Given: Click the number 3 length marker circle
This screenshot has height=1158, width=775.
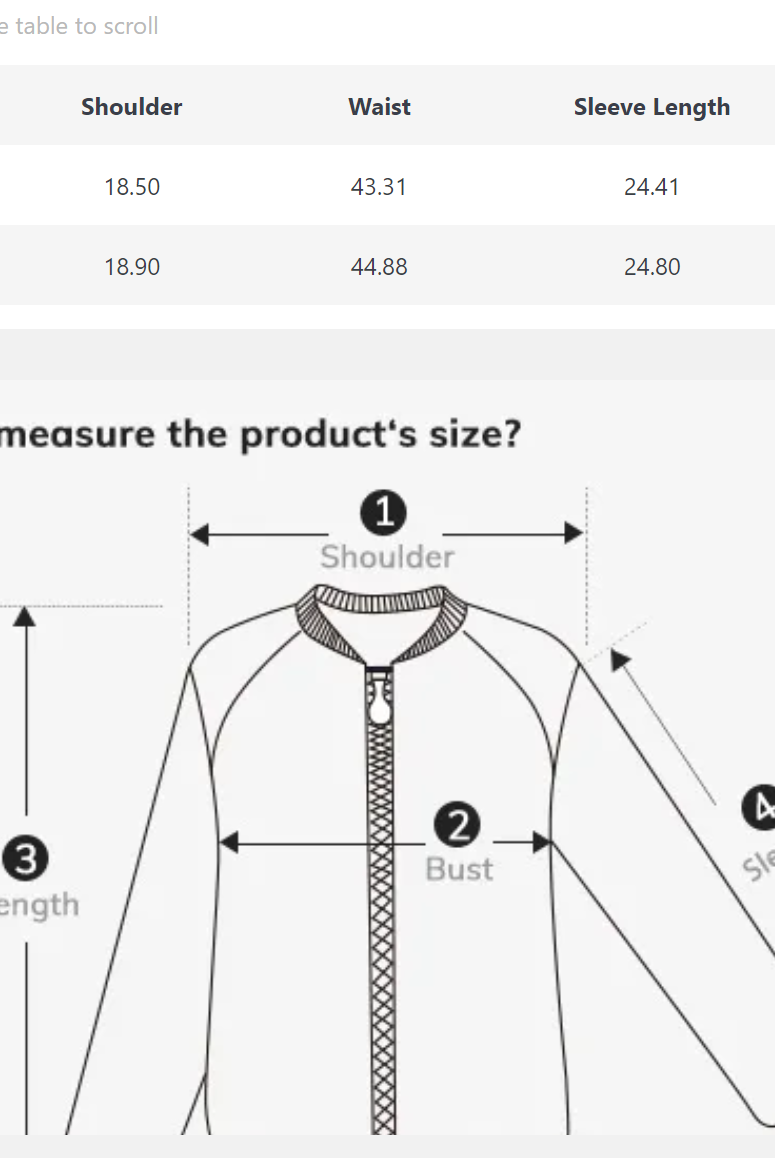Looking at the screenshot, I should tap(26, 860).
